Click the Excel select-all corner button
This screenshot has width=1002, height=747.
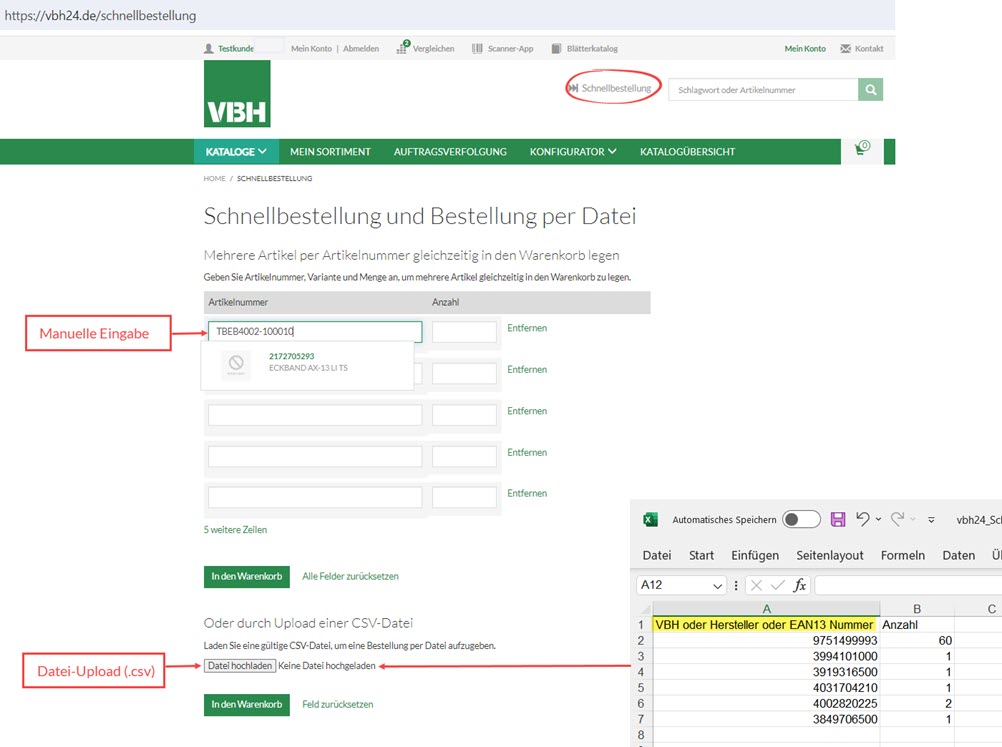[645, 609]
